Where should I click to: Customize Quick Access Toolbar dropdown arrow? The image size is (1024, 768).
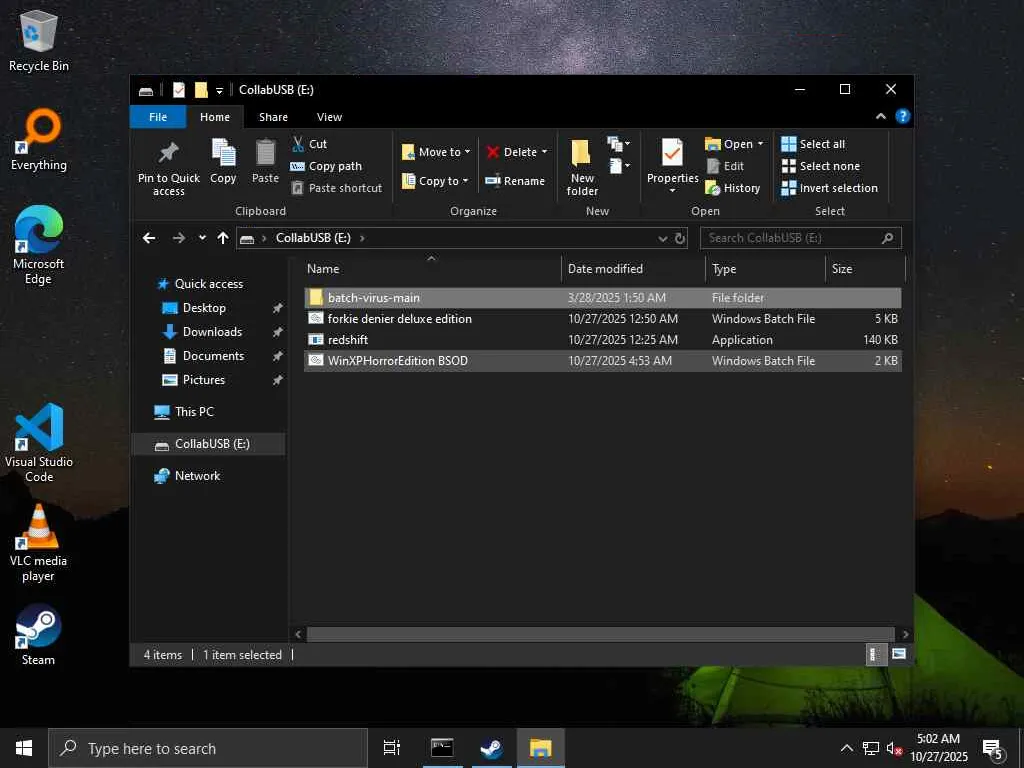pyautogui.click(x=219, y=90)
